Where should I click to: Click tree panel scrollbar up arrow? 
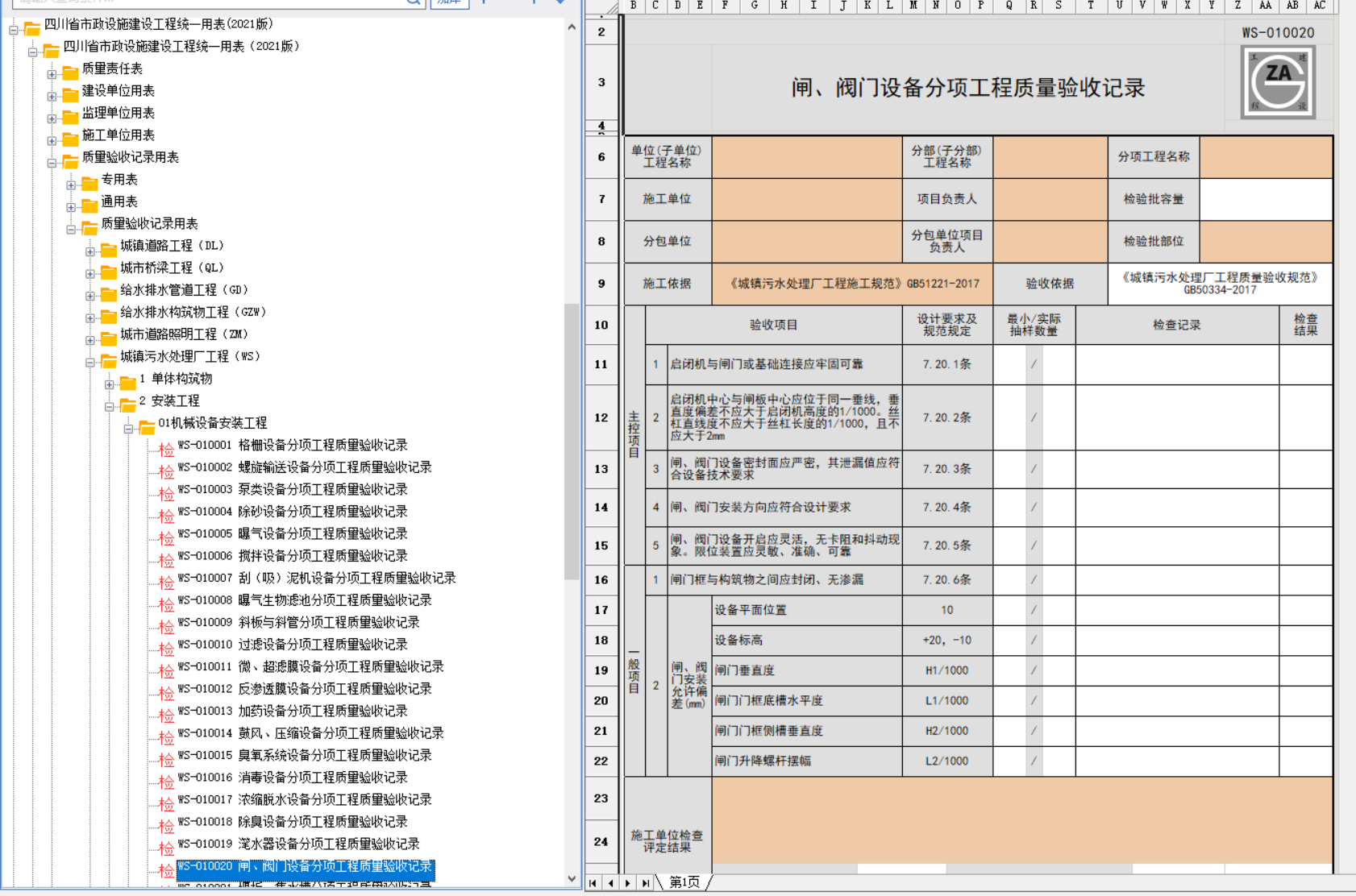pos(572,27)
